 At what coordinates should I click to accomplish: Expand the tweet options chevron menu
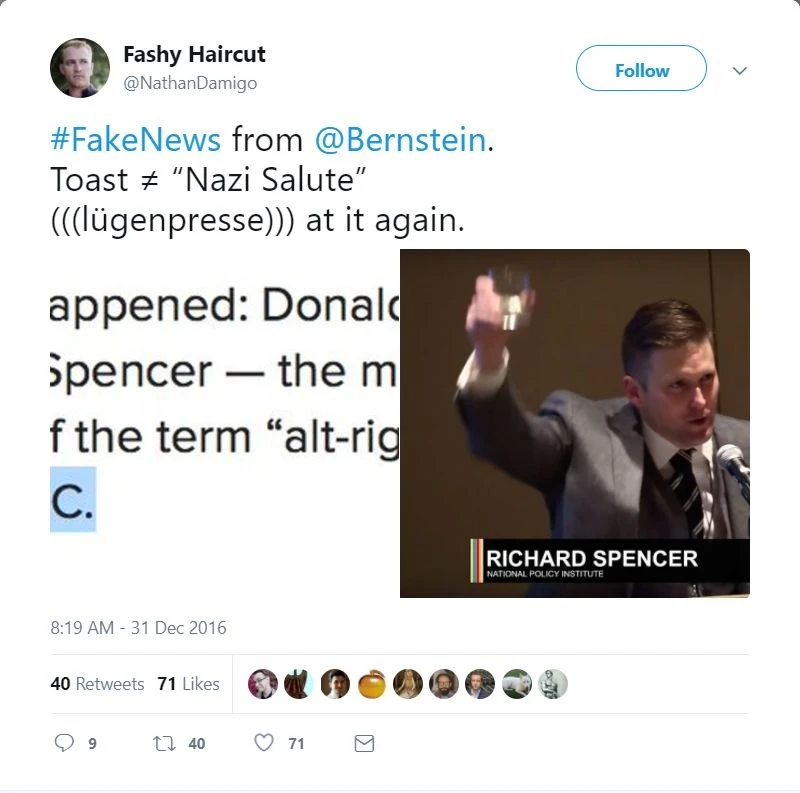click(x=740, y=71)
